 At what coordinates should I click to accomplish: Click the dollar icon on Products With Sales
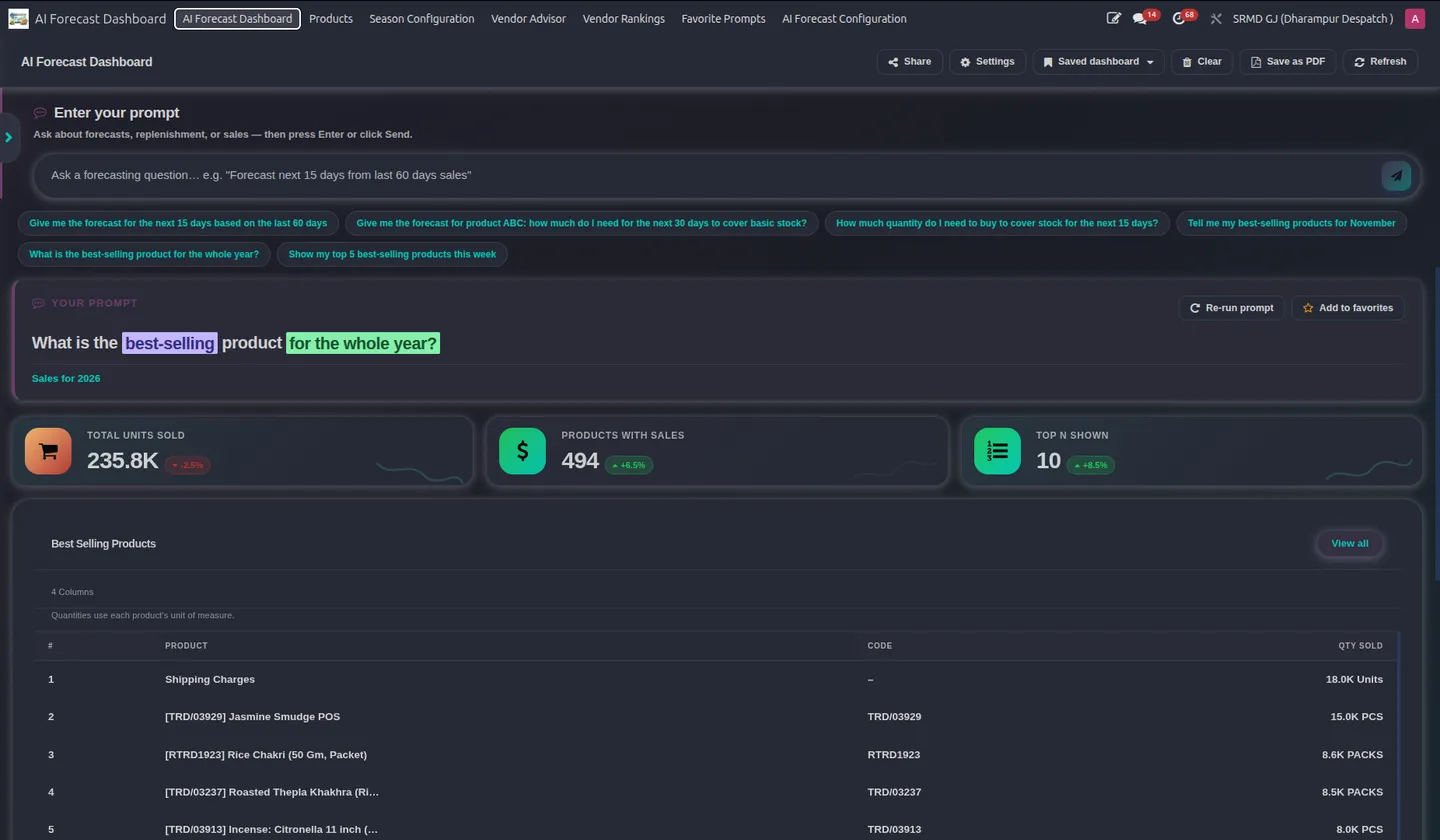[x=522, y=451]
